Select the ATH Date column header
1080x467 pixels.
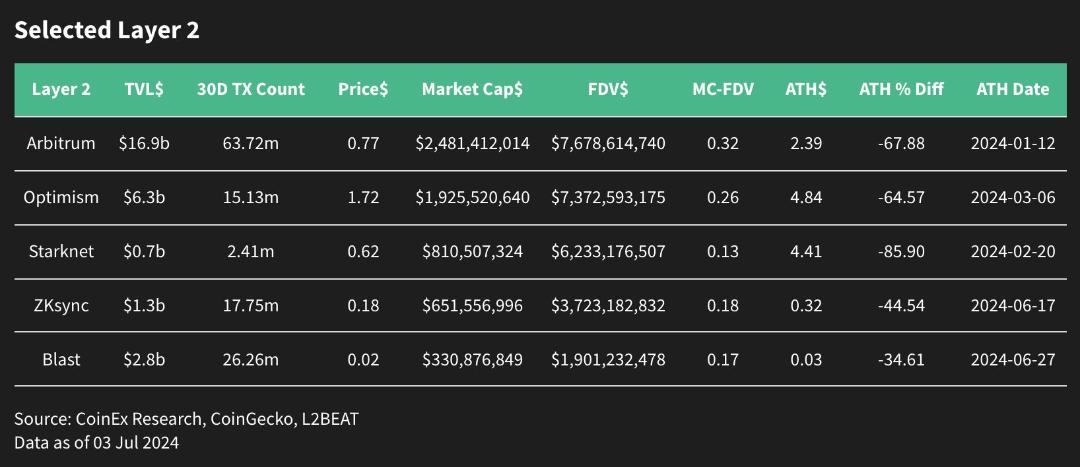[1012, 90]
